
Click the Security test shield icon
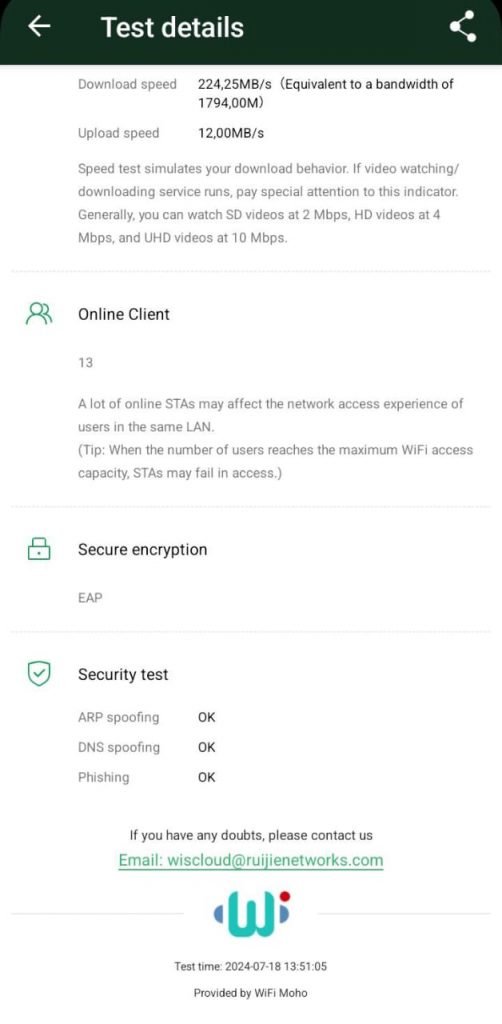click(39, 675)
